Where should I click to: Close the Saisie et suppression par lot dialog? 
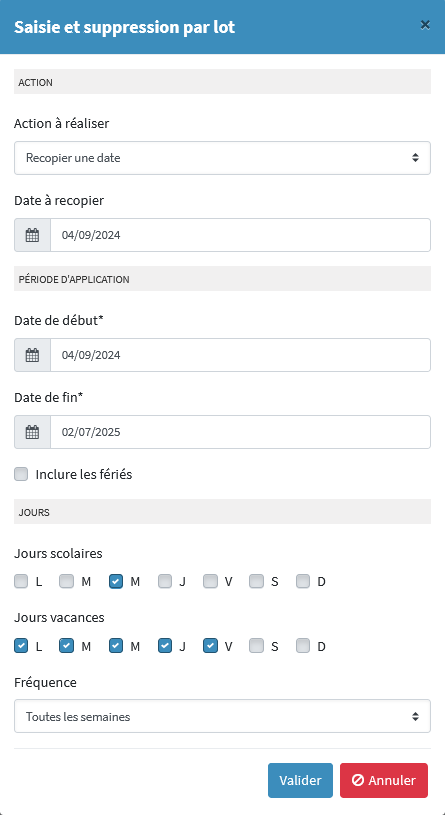coord(425,24)
